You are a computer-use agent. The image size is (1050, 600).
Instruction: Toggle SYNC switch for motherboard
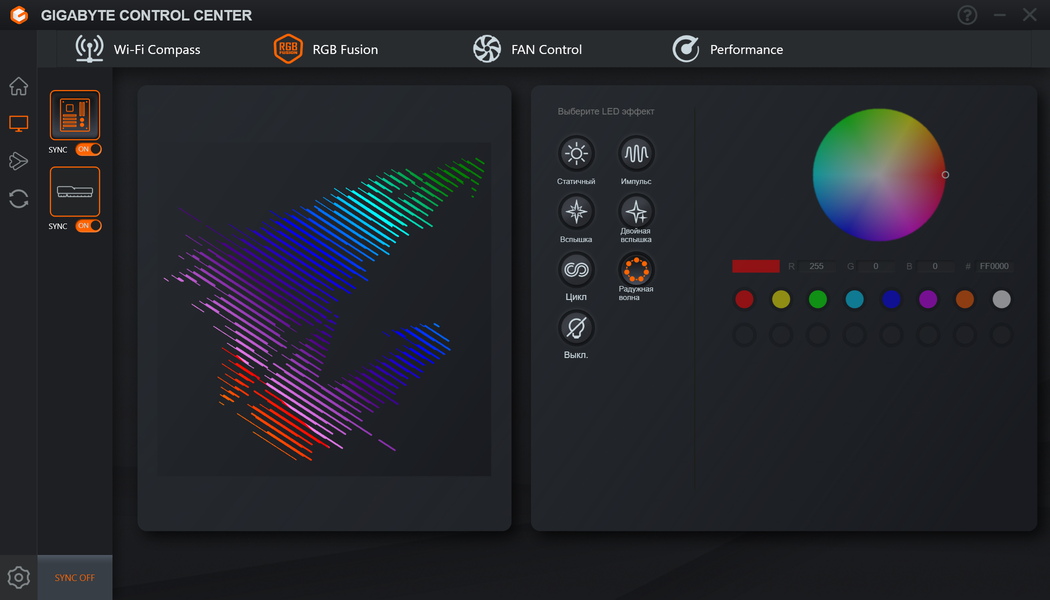[x=88, y=149]
